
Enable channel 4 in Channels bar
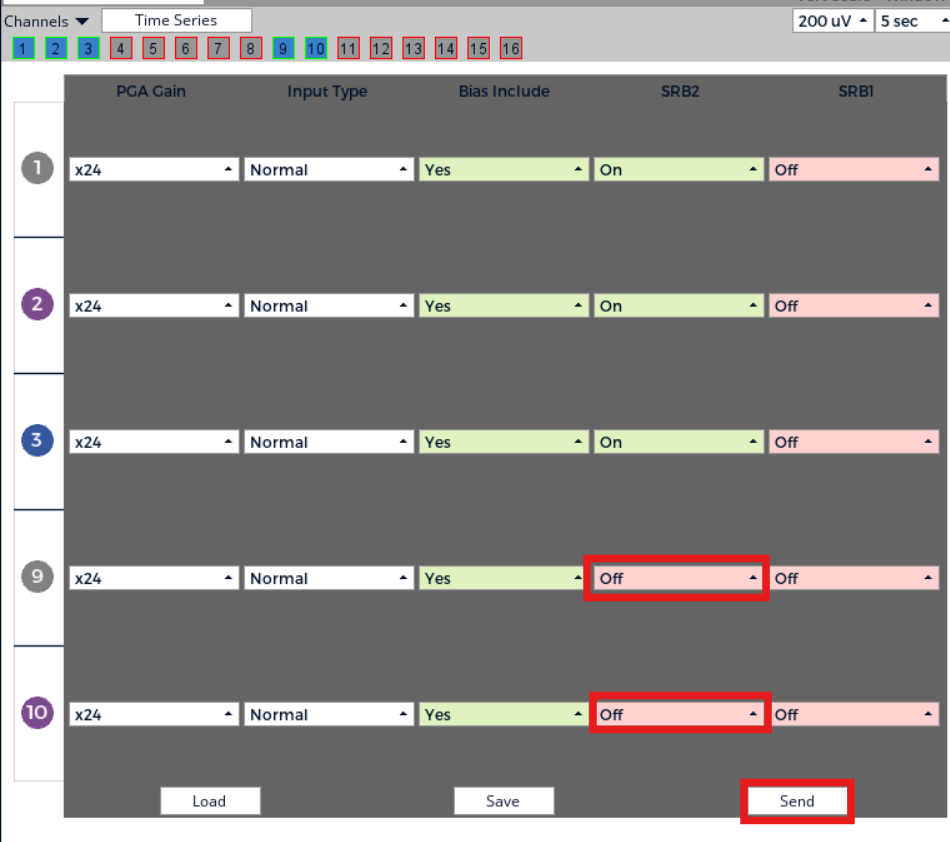[x=121, y=48]
